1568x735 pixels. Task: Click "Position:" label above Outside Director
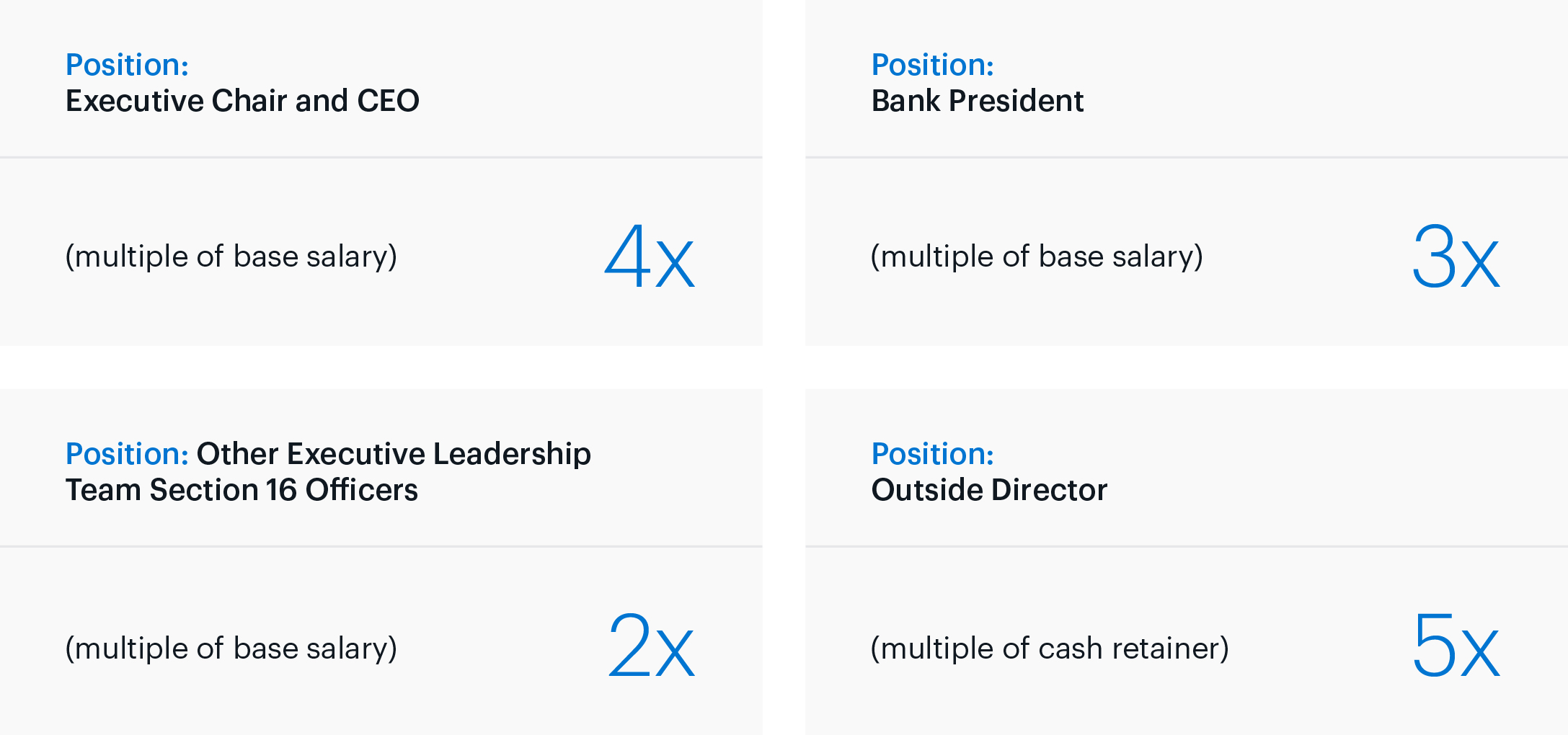(933, 454)
